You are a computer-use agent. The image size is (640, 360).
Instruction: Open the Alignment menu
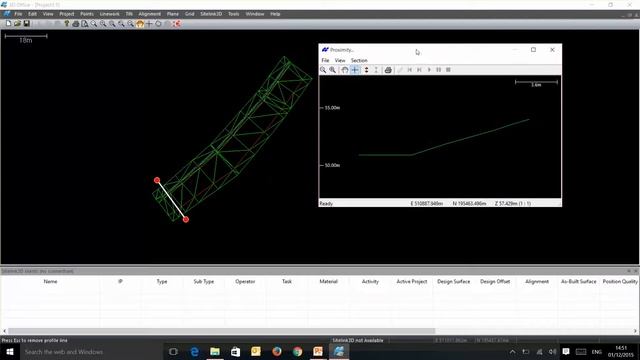(149, 14)
